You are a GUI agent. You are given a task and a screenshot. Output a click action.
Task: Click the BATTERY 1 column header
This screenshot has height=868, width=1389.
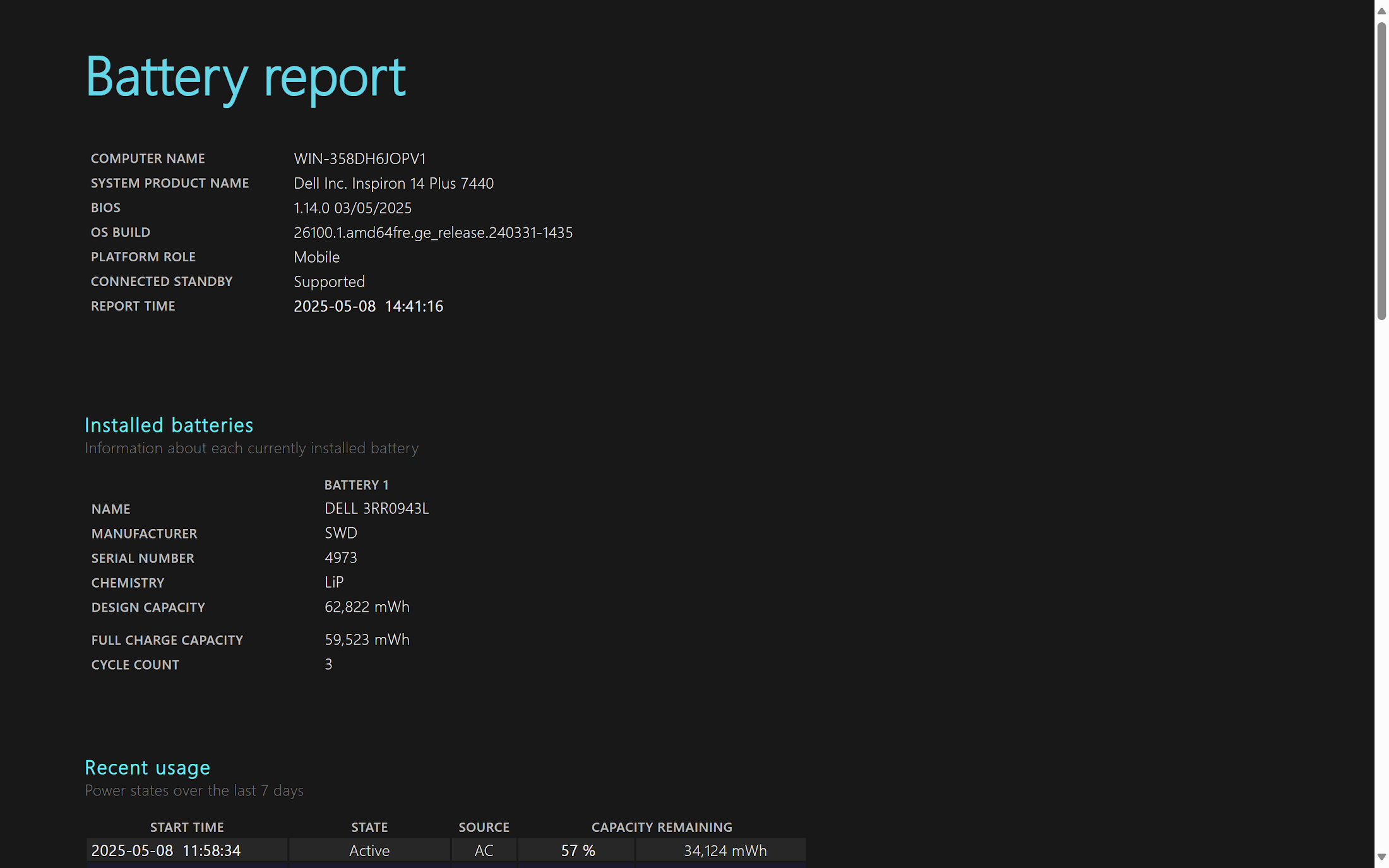[x=356, y=485]
